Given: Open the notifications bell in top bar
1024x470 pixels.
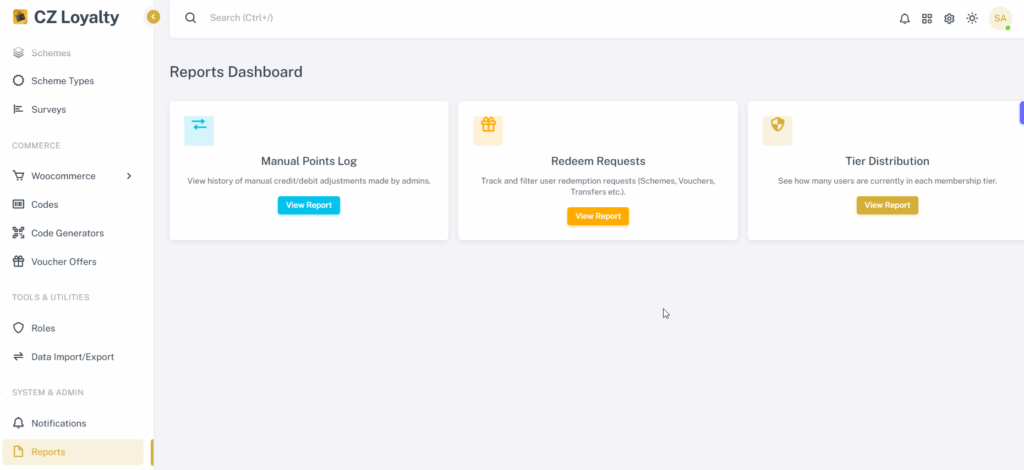Looking at the screenshot, I should (x=904, y=19).
